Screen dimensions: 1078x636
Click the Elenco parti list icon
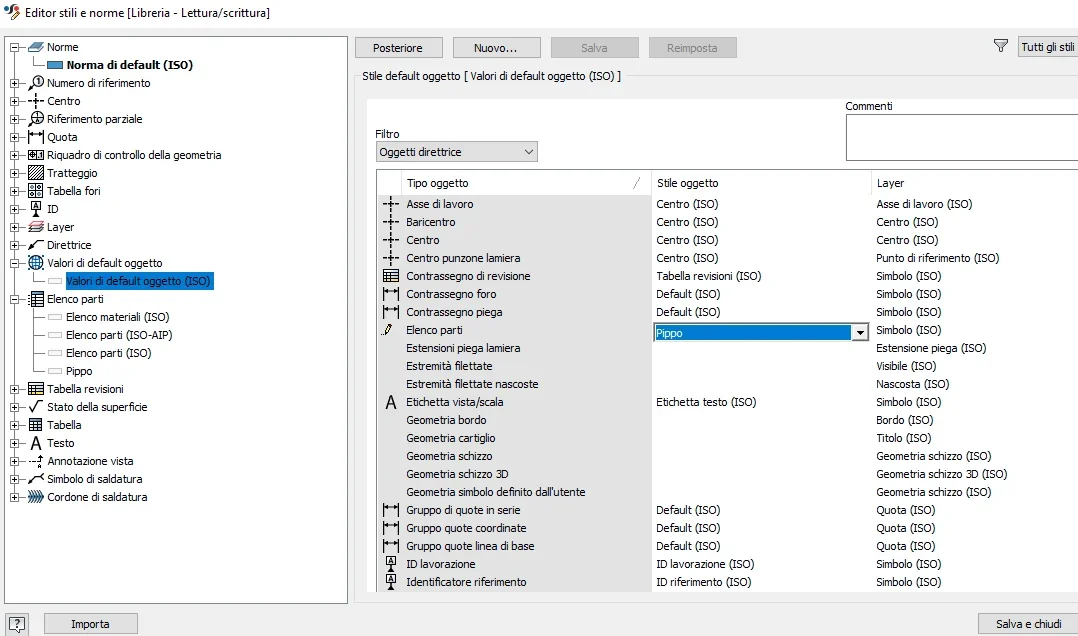pyautogui.click(x=36, y=299)
